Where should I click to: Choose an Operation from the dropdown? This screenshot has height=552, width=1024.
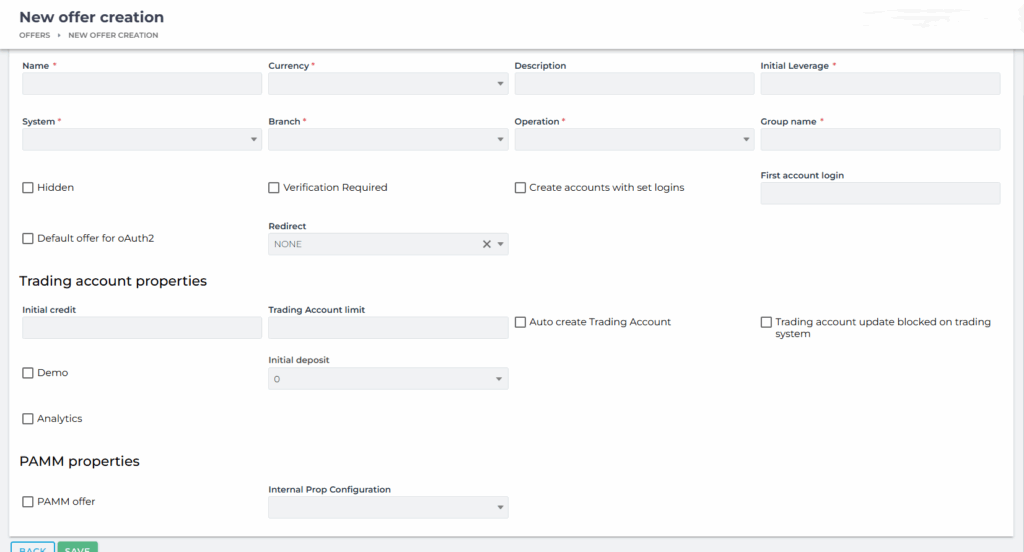(634, 140)
